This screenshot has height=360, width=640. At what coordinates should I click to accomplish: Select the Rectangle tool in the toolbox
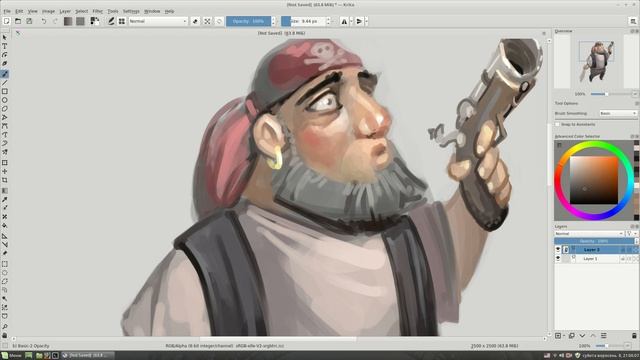tap(4, 91)
